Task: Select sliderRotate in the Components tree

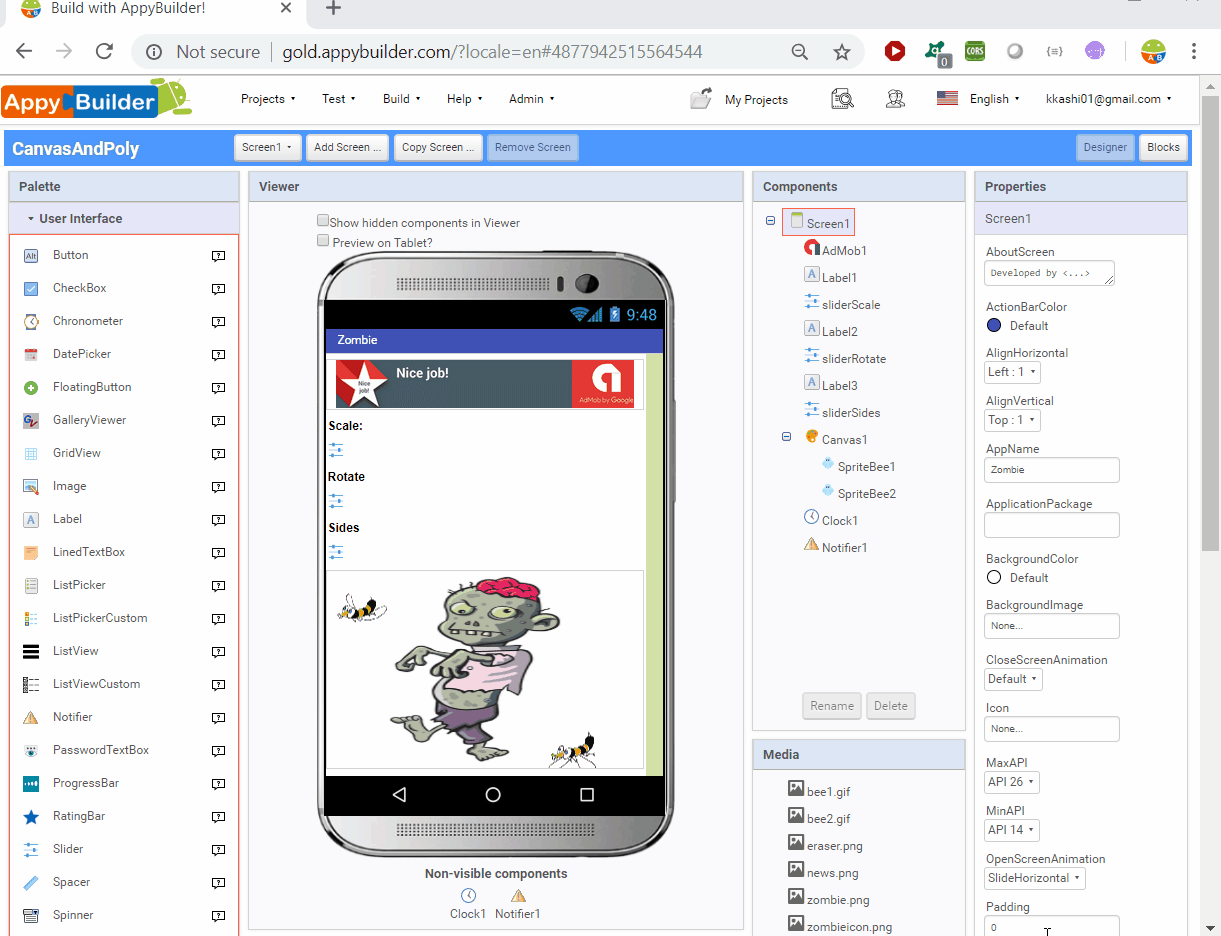Action: point(854,359)
